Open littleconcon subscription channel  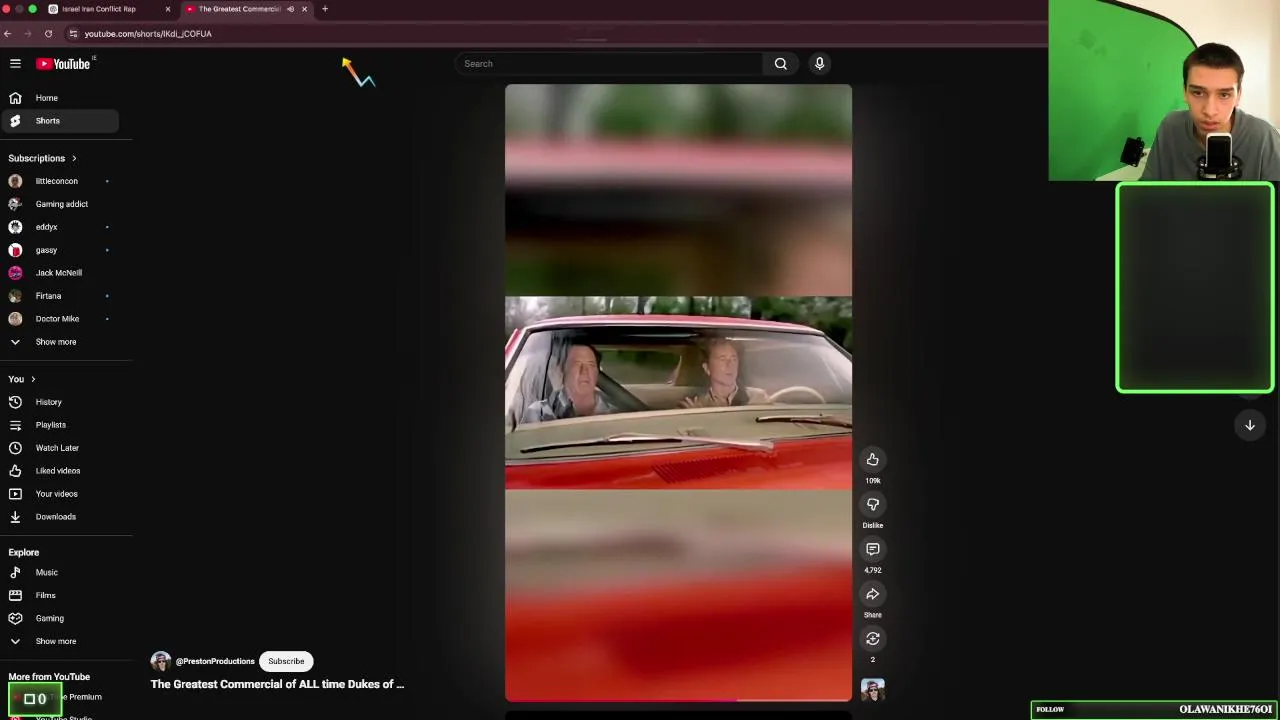tap(59, 181)
